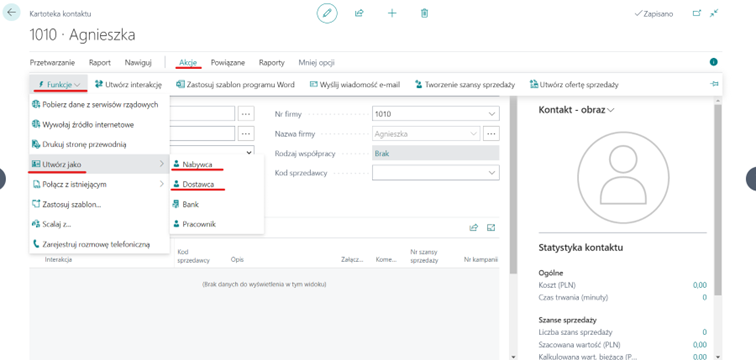756x360 pixels.
Task: Choose Bank in submenu
Action: point(216,204)
